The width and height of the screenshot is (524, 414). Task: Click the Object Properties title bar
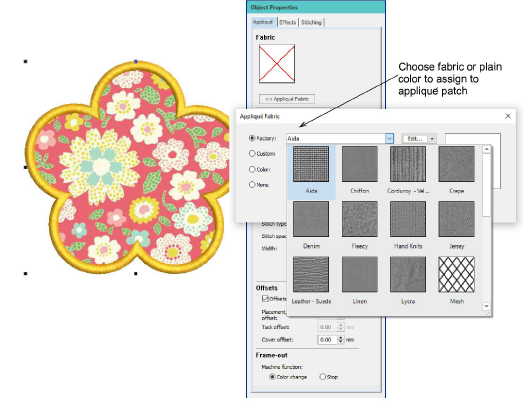316,7
